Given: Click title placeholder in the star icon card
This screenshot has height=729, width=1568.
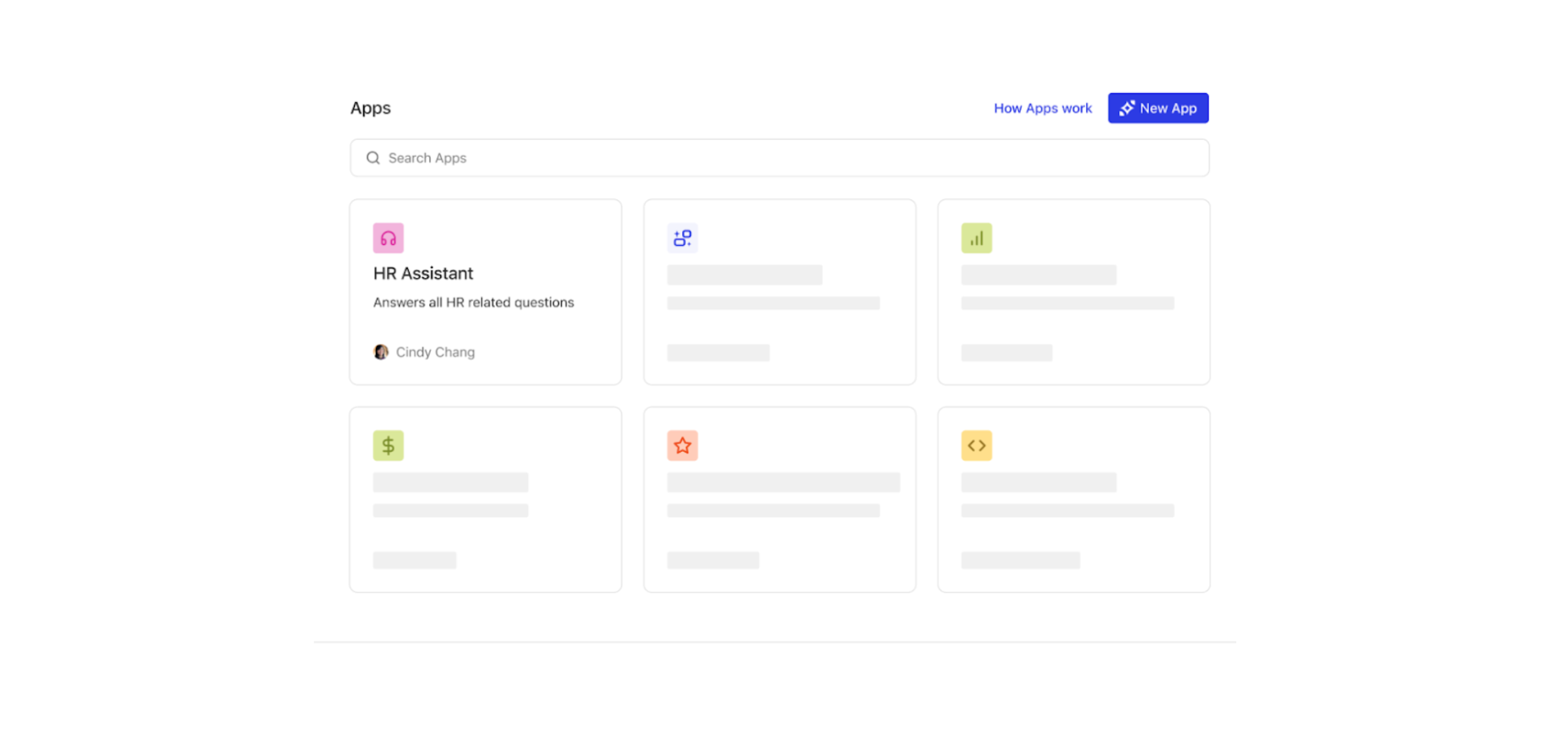Looking at the screenshot, I should point(782,482).
